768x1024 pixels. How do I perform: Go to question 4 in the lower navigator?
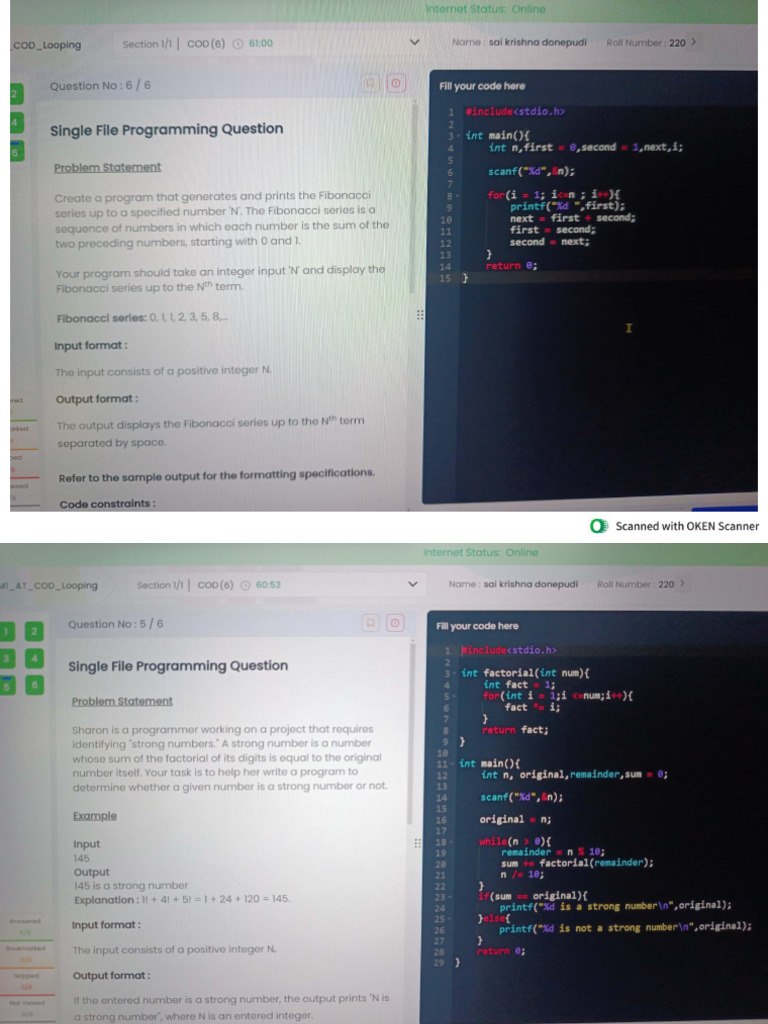[35, 658]
